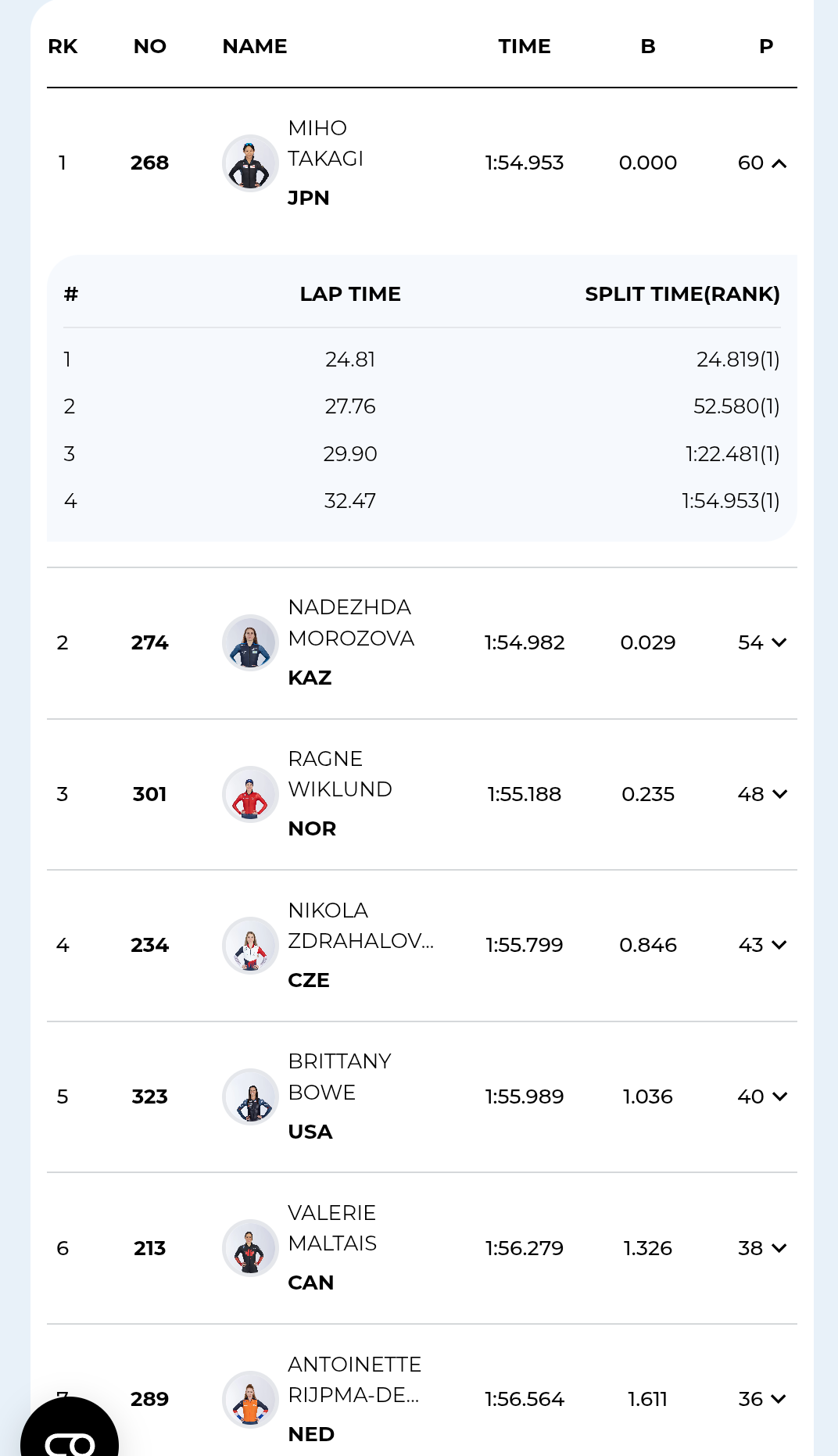Expand Nadezhda Morozova's lap details
Screen dimensions: 838x1456
point(779,642)
